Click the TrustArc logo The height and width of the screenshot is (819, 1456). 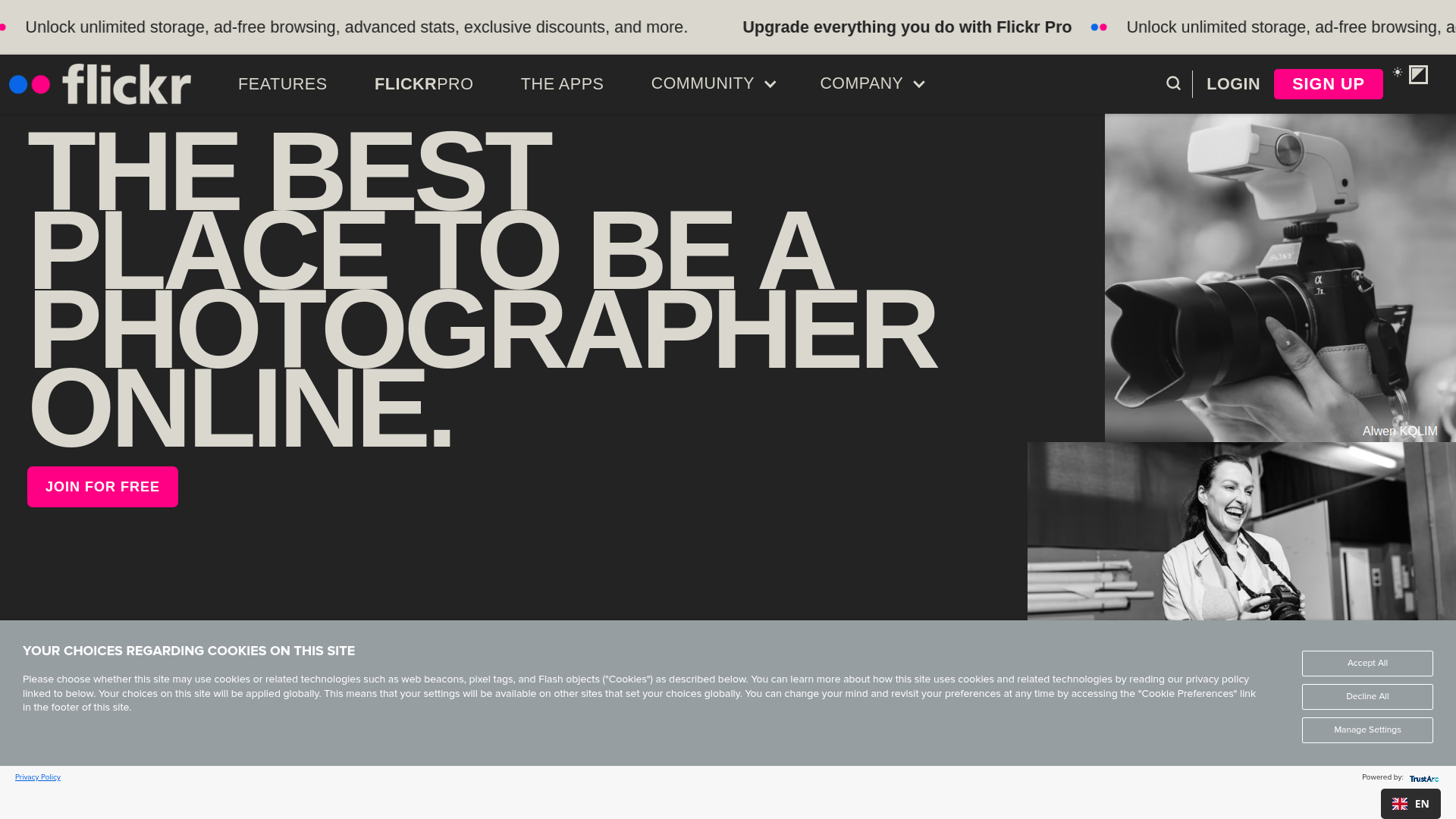pyautogui.click(x=1424, y=779)
